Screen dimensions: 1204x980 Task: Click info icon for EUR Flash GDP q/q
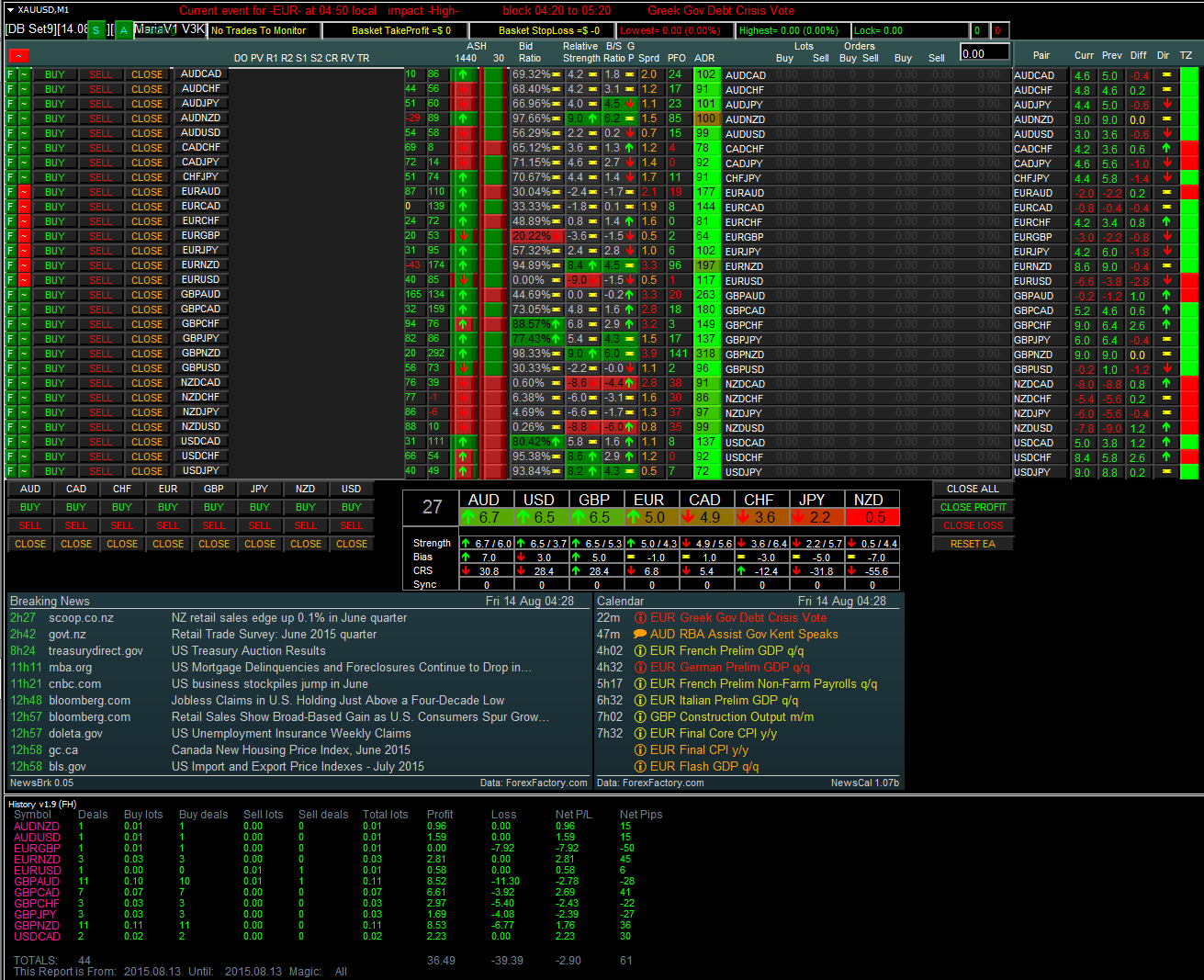tap(640, 767)
